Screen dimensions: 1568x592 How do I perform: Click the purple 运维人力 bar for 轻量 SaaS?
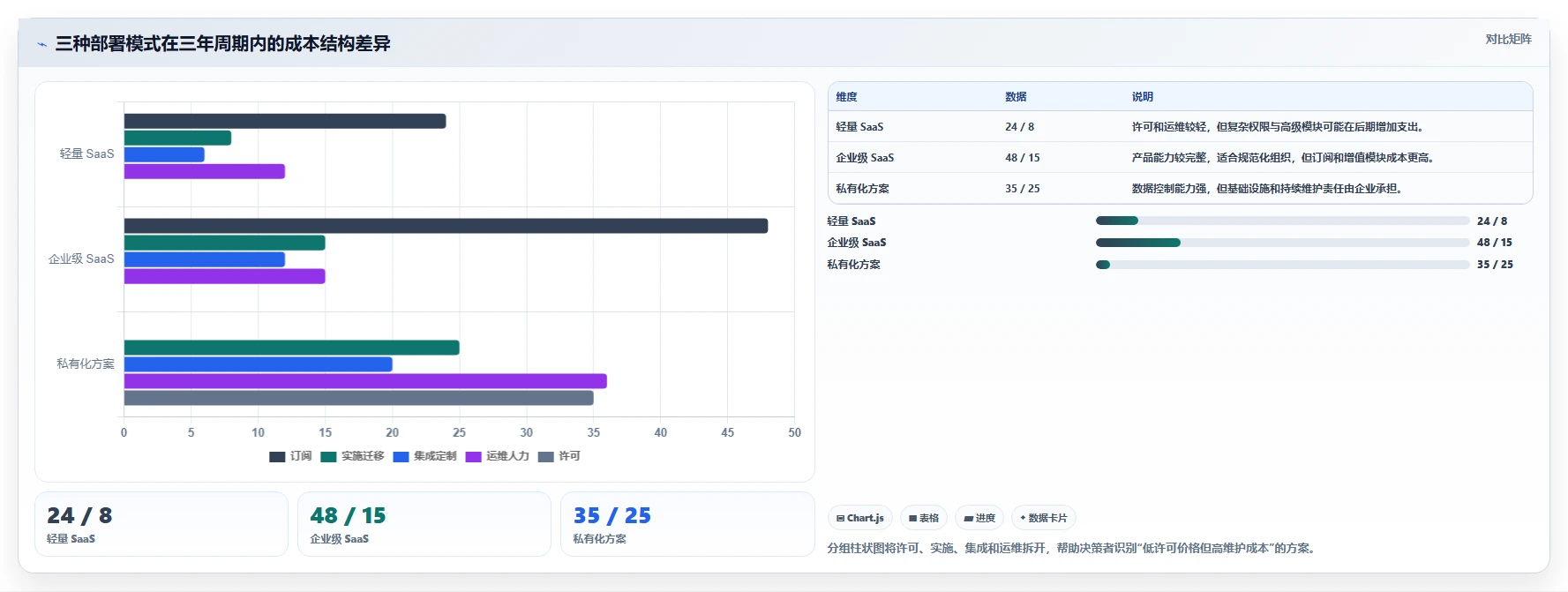pos(205,171)
